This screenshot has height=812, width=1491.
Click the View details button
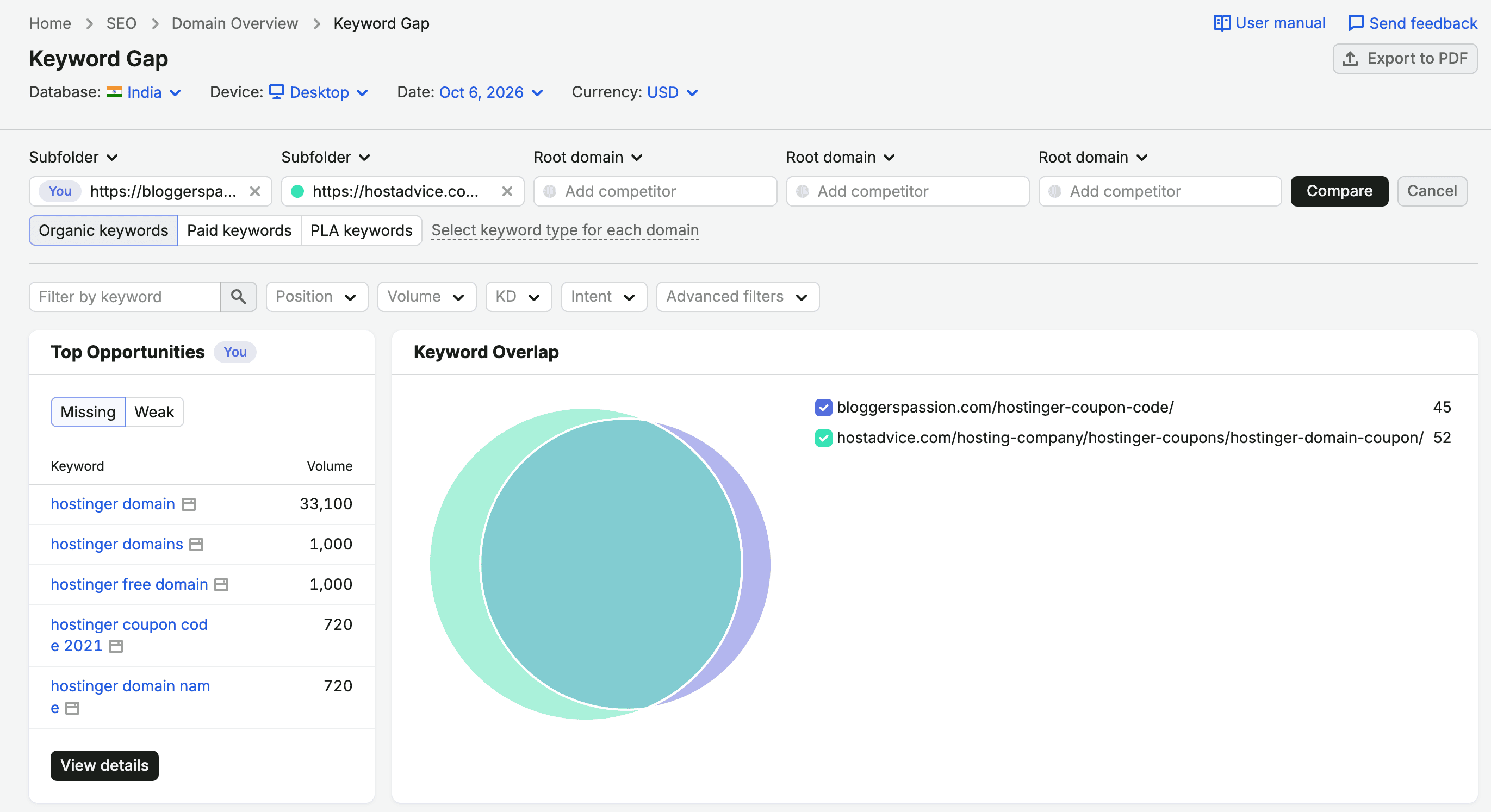click(x=104, y=766)
